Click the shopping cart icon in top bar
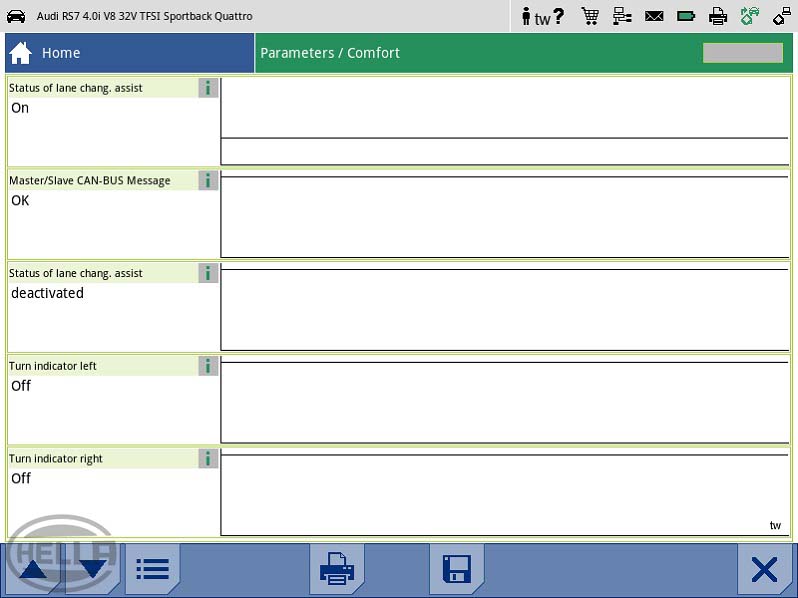 pyautogui.click(x=590, y=16)
